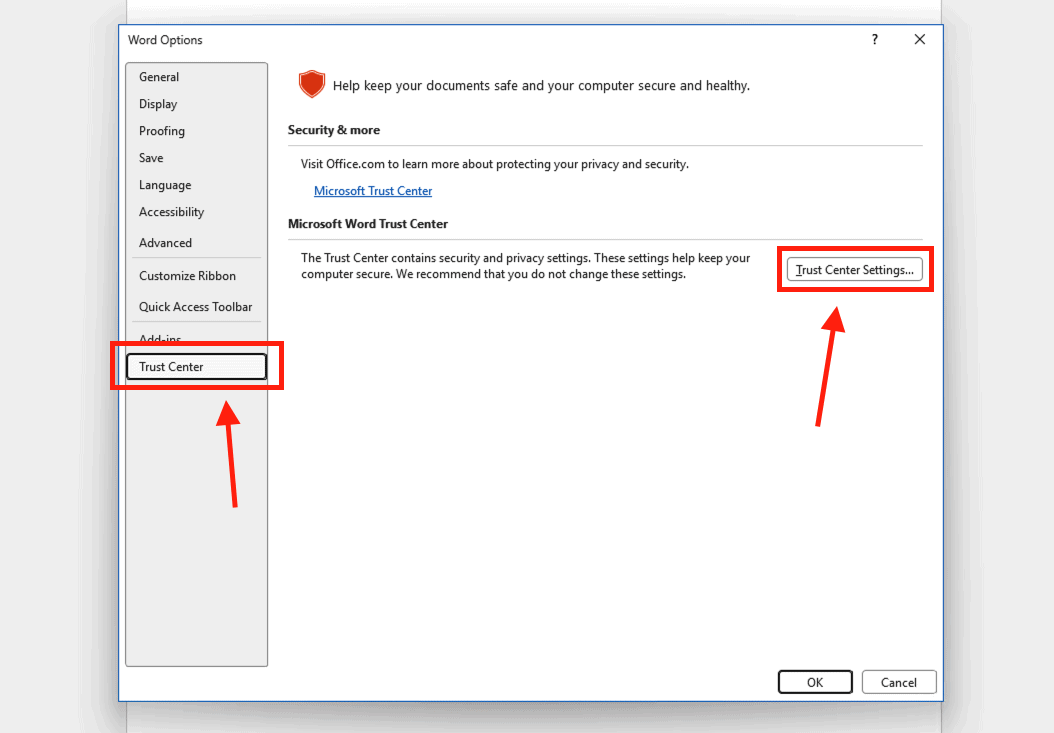Viewport: 1054px width, 733px height.
Task: Click the Trust Center Settings button
Action: coord(854,270)
